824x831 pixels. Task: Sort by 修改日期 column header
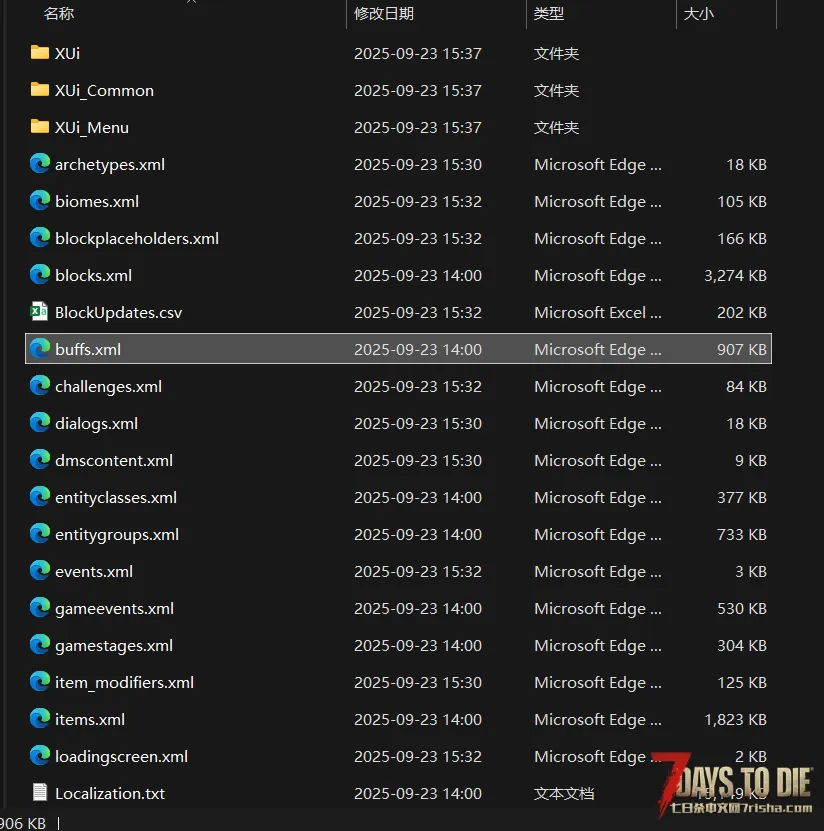click(384, 13)
